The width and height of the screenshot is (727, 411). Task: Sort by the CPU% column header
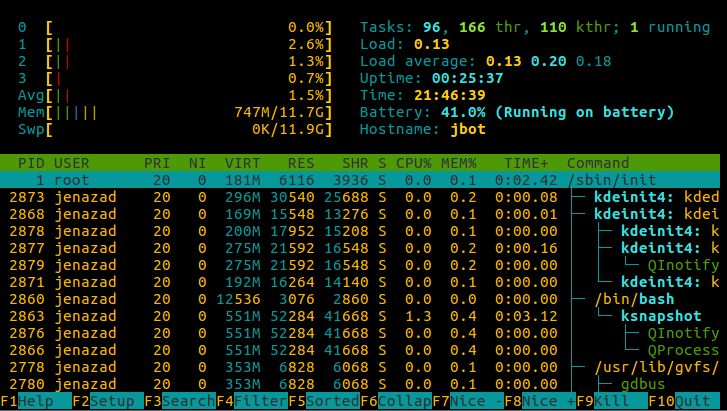pos(414,163)
